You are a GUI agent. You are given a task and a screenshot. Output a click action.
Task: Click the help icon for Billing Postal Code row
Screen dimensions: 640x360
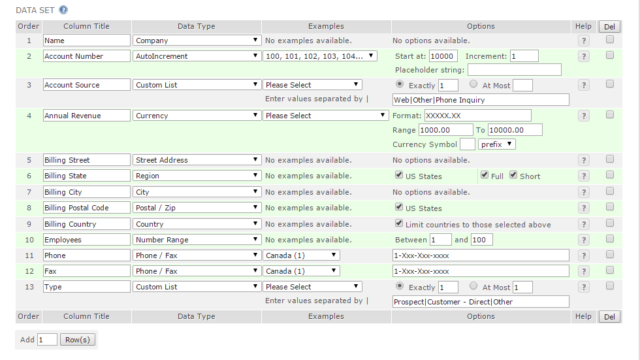tap(584, 208)
